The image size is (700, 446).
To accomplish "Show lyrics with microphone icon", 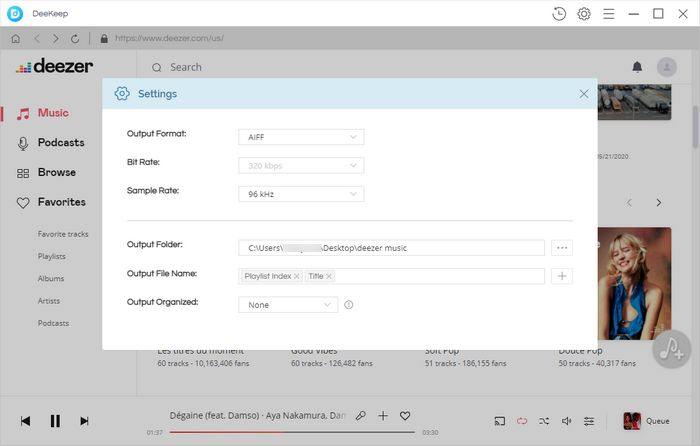I will click(361, 416).
